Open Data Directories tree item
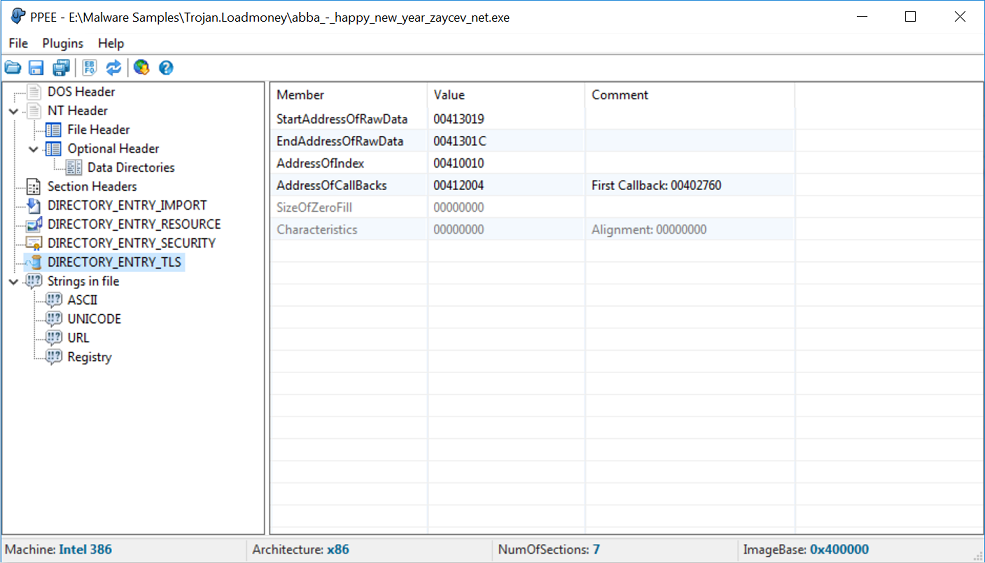985x563 pixels. coord(131,167)
